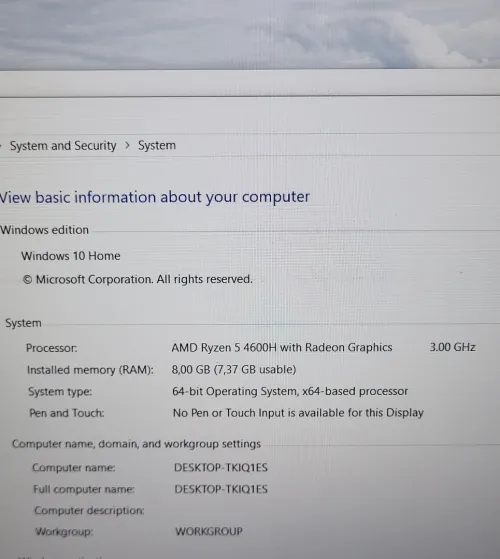Select the 'Installed memory (RAM):' label
This screenshot has width=500, height=559.
click(90, 370)
